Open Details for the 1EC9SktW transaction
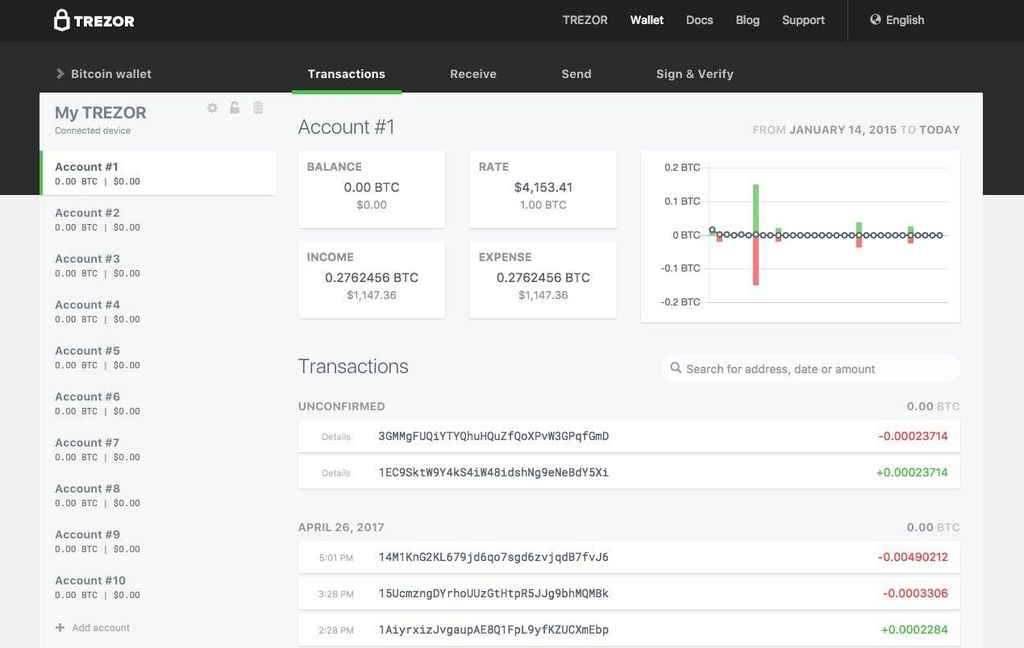This screenshot has width=1024, height=648. point(336,473)
